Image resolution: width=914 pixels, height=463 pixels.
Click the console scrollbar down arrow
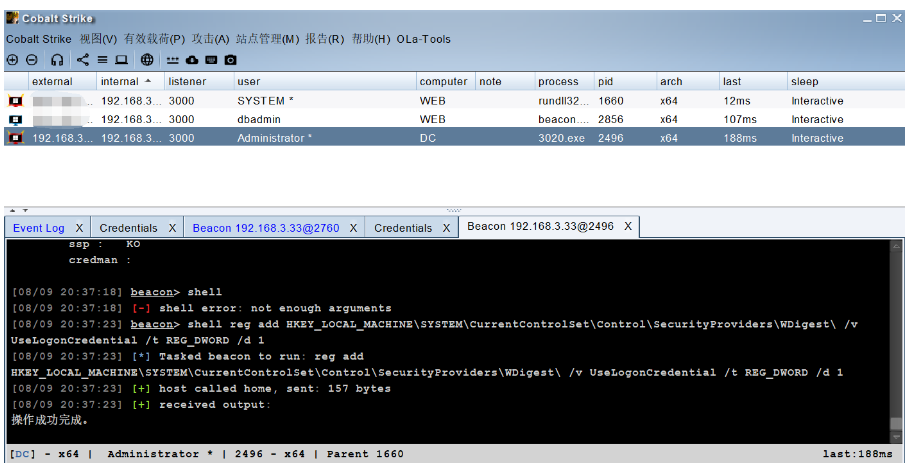click(x=897, y=437)
